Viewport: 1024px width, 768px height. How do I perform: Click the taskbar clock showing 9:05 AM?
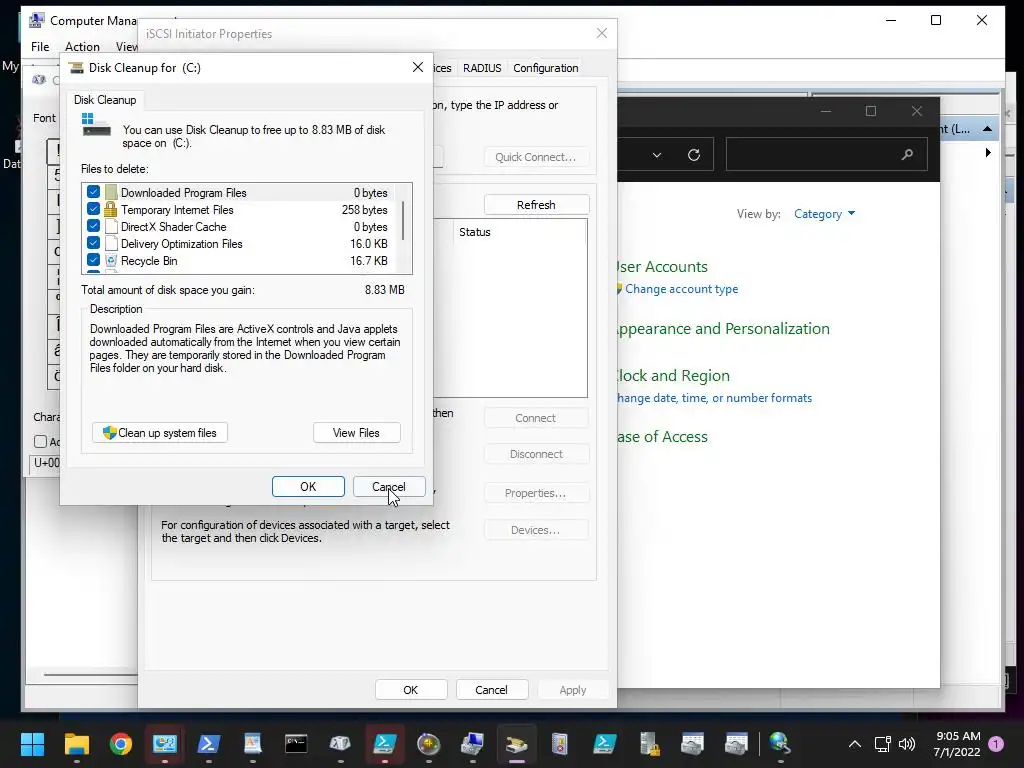click(957, 744)
